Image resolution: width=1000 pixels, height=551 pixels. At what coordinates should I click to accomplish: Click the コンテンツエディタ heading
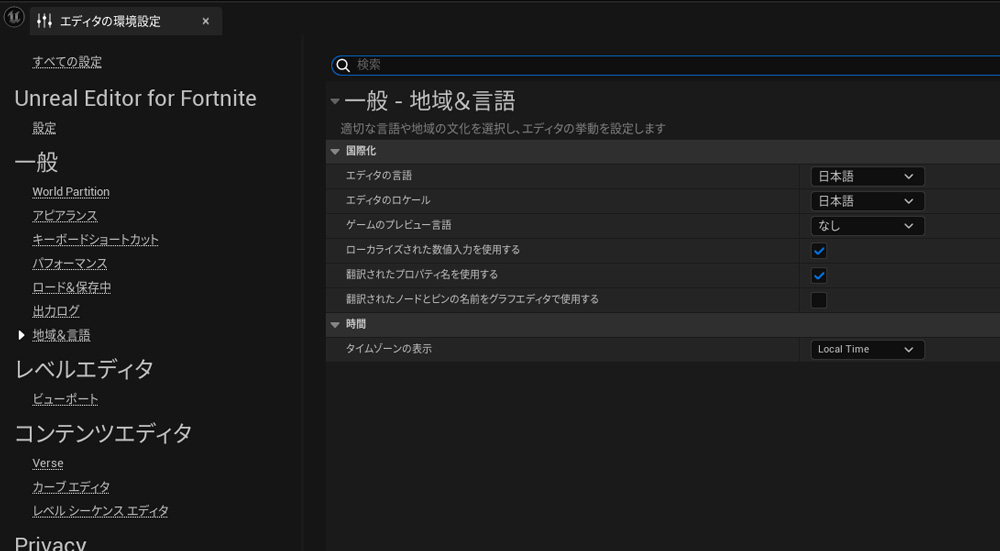[103, 433]
